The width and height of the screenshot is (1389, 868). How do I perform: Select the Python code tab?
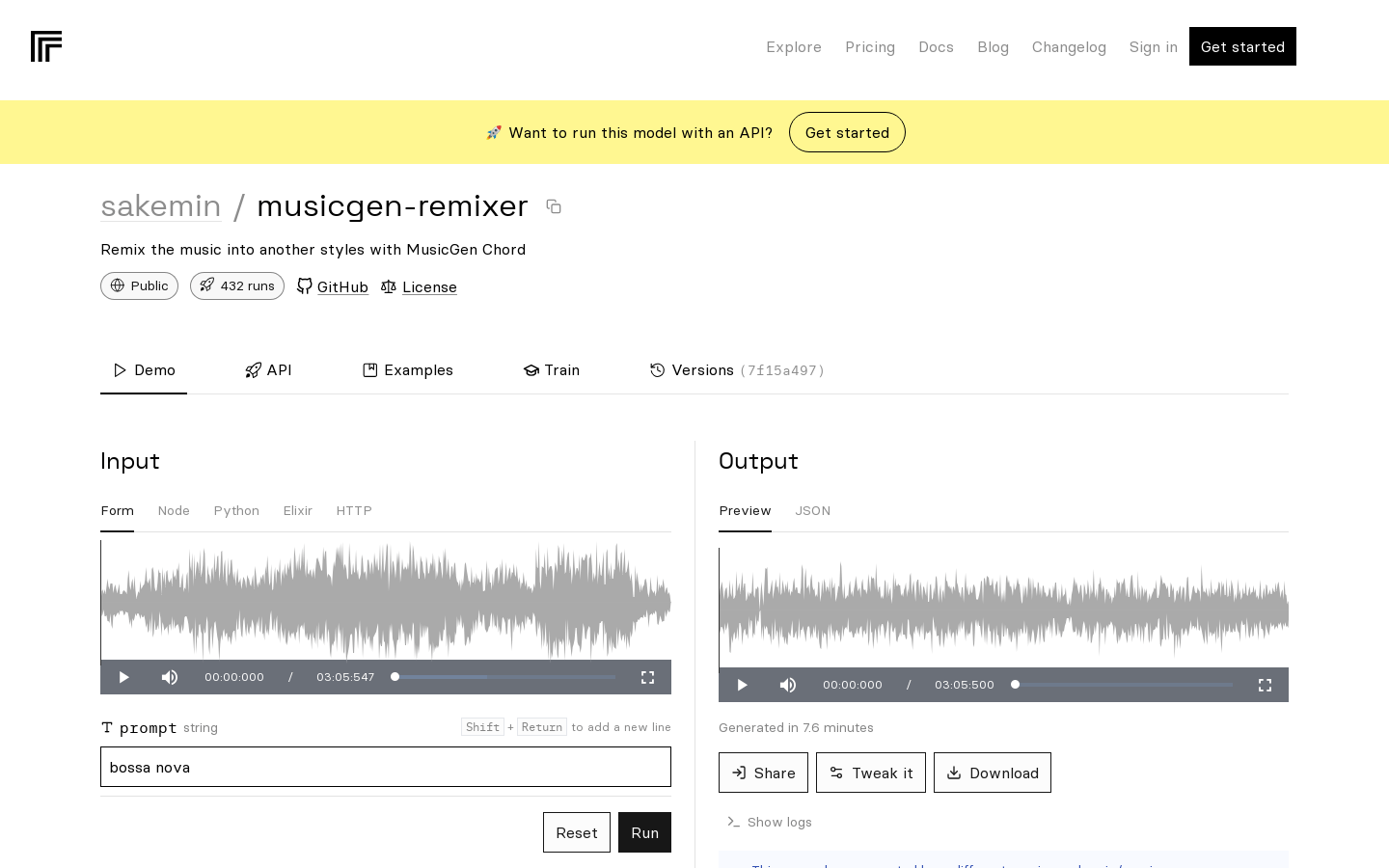point(236,511)
